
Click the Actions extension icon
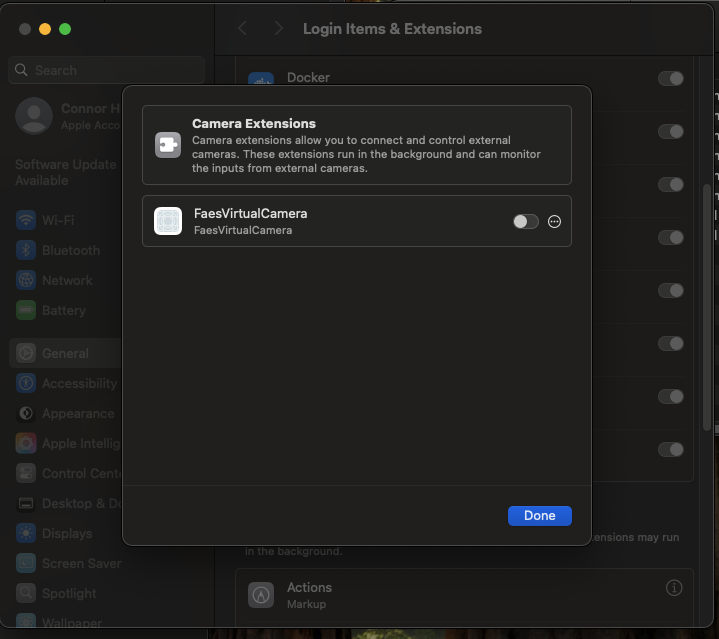pos(261,595)
